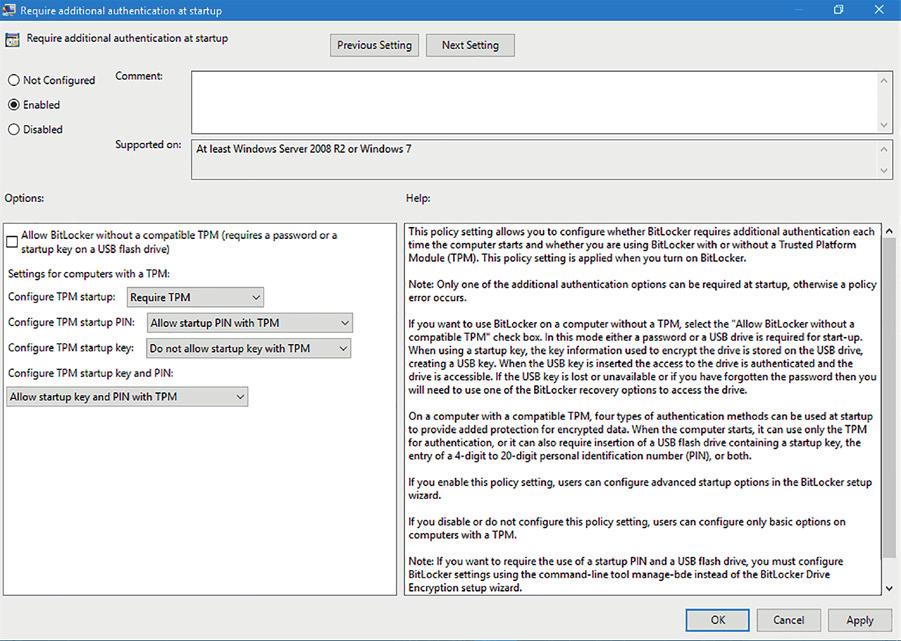The height and width of the screenshot is (641, 901).
Task: Select the Enabled radio button
Action: [14, 105]
